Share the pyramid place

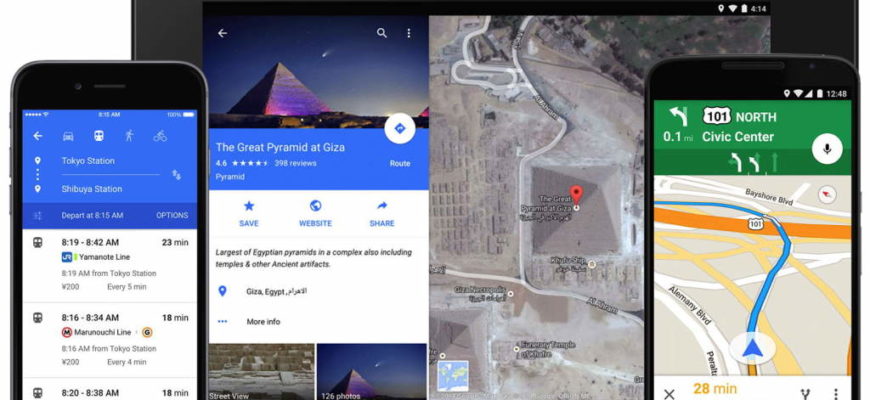[382, 214]
